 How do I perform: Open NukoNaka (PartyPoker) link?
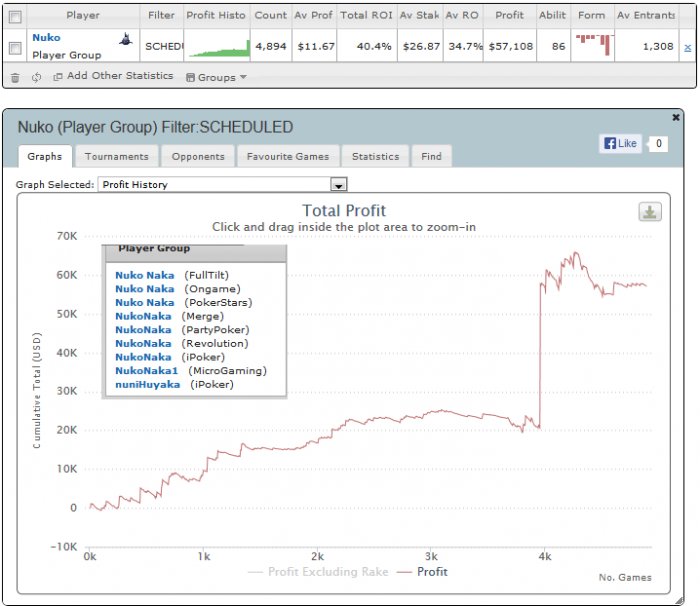143,330
